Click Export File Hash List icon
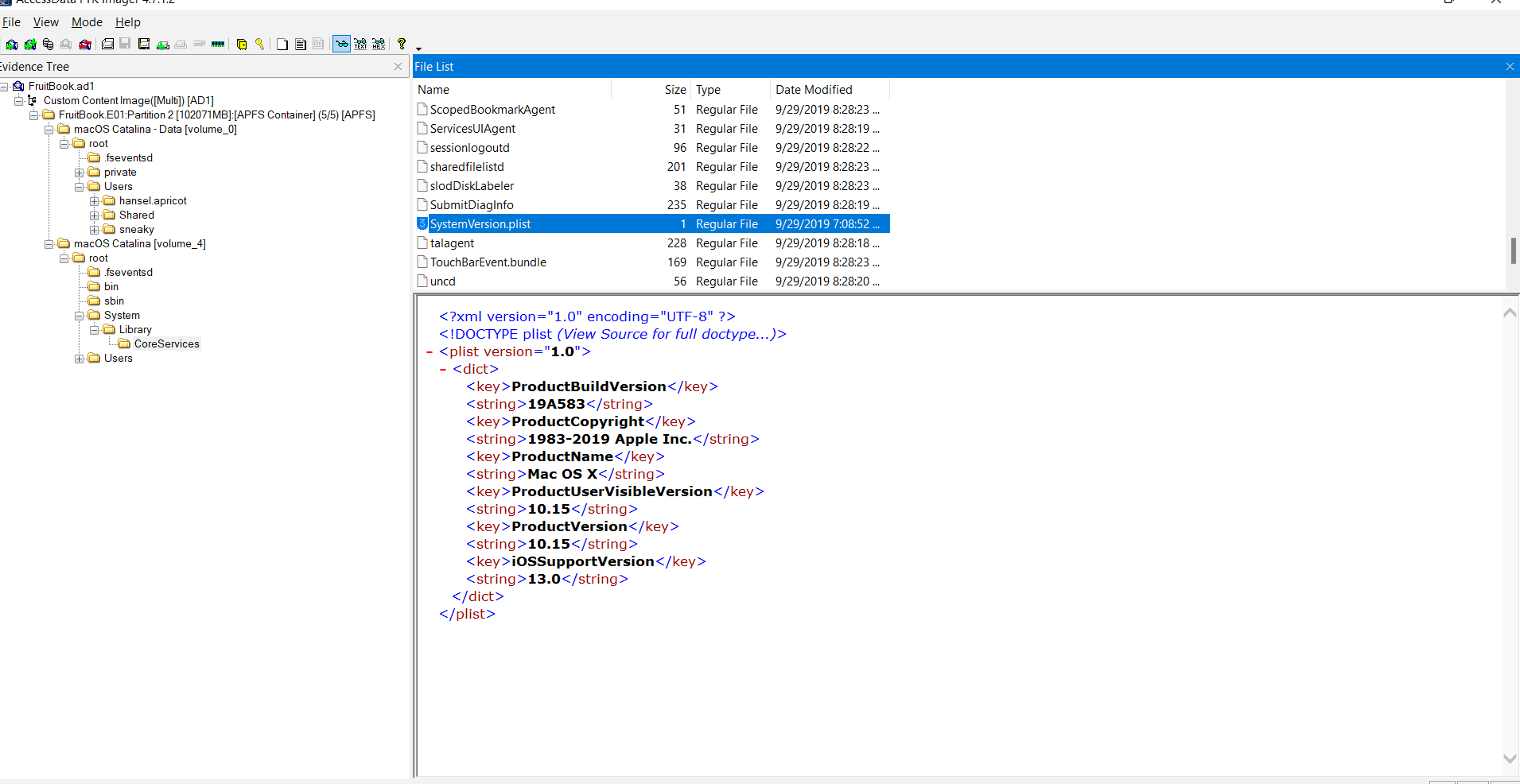Viewport: 1520px width, 784px height. [x=301, y=44]
